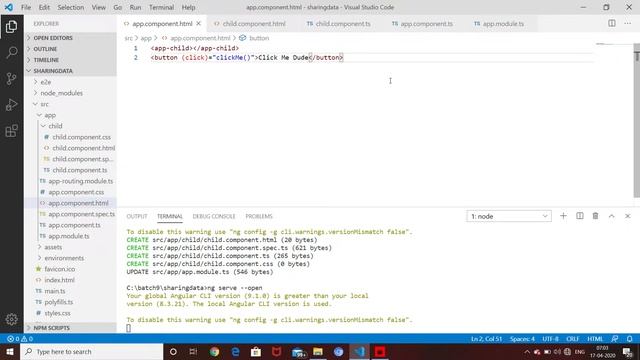
Task: Open the Source Control view
Action: point(11,78)
